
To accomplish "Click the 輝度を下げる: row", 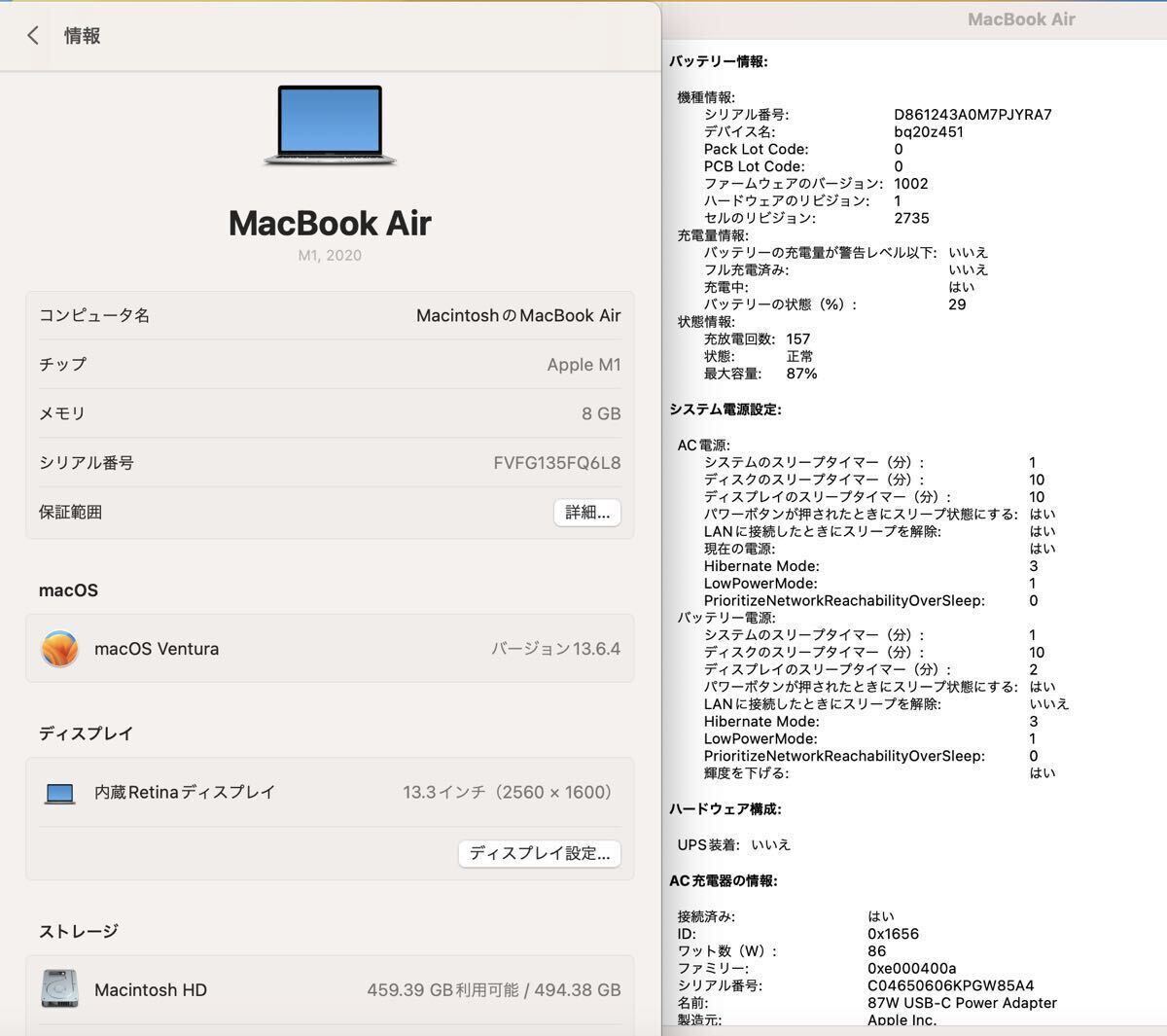I will point(880,773).
